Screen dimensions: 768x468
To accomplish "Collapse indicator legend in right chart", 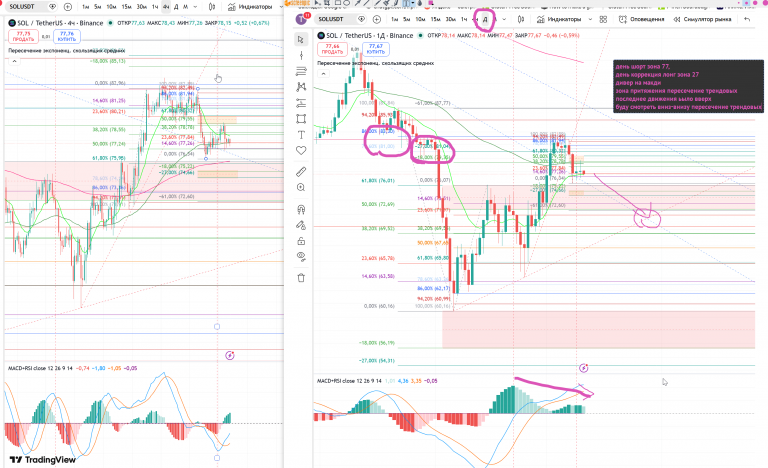I will (323, 74).
